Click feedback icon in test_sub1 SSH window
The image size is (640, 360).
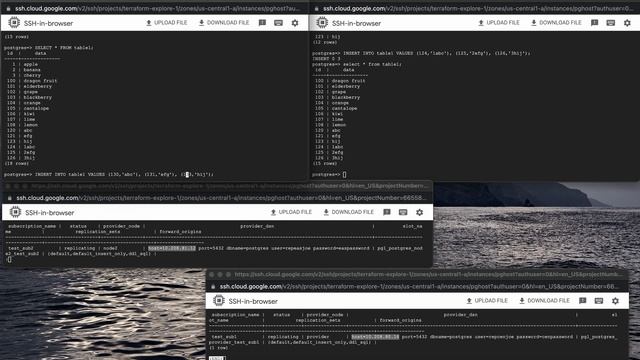[583, 301]
